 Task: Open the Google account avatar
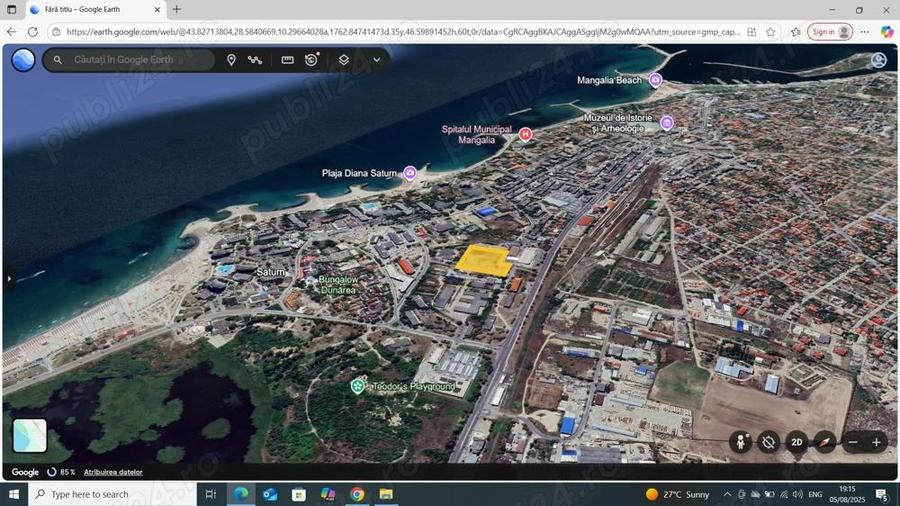click(x=879, y=60)
